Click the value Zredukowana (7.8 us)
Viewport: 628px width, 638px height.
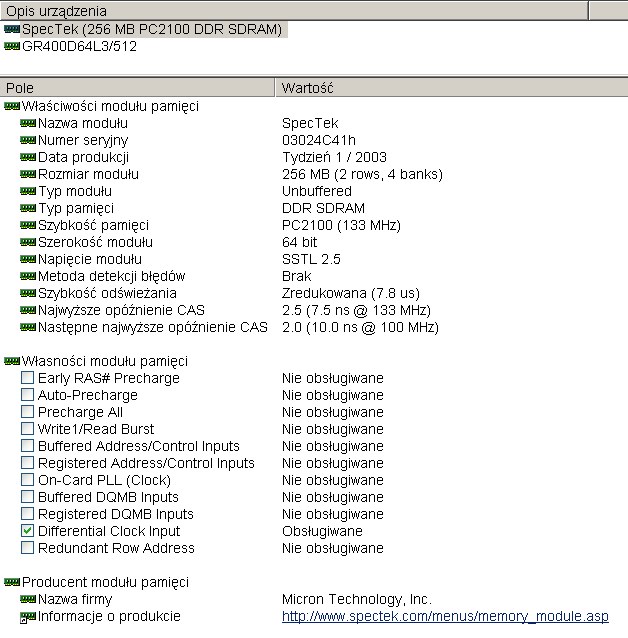coord(350,293)
